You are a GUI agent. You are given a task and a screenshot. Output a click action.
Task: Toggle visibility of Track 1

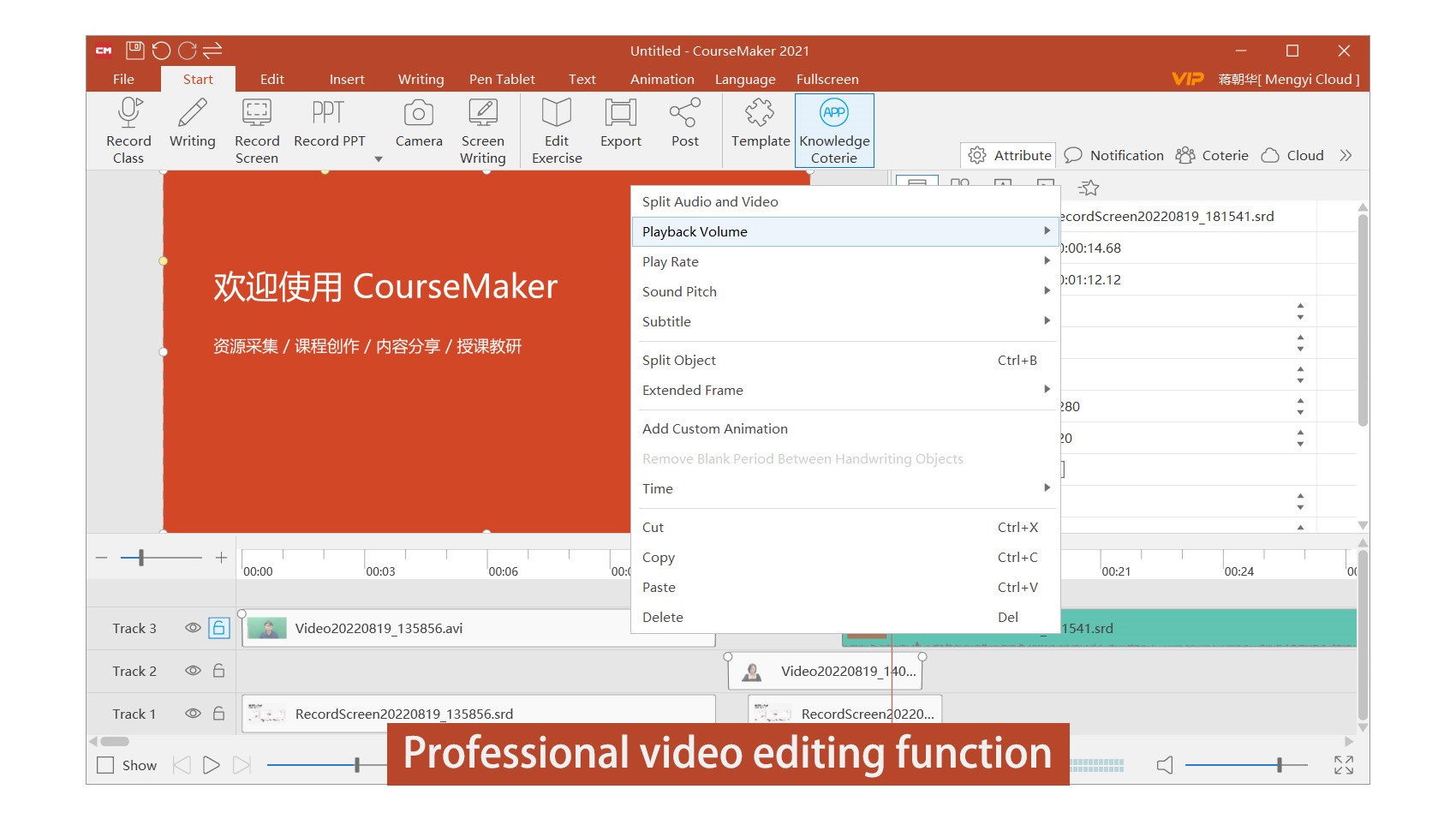click(x=193, y=714)
